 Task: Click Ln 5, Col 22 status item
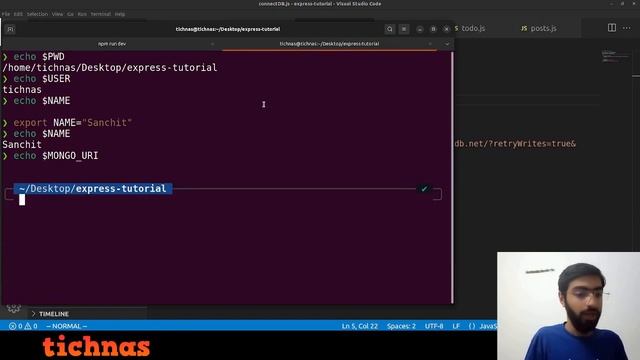[360, 326]
